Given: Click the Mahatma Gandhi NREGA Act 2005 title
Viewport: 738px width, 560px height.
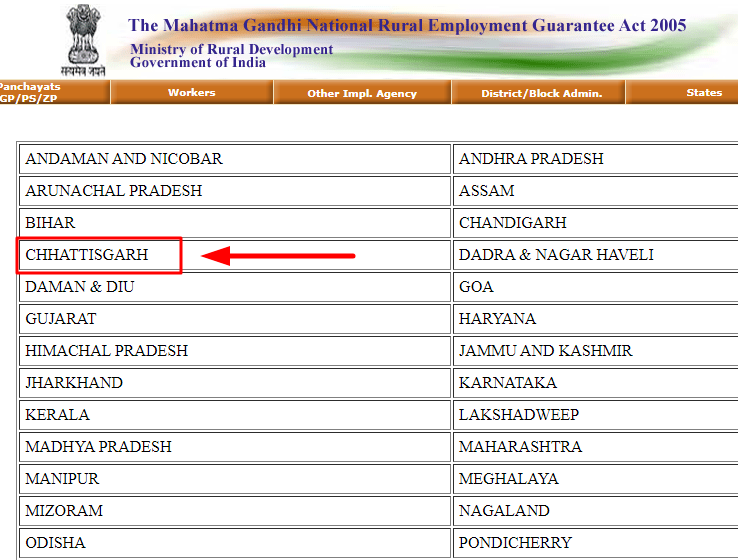Looking at the screenshot, I should [x=407, y=25].
